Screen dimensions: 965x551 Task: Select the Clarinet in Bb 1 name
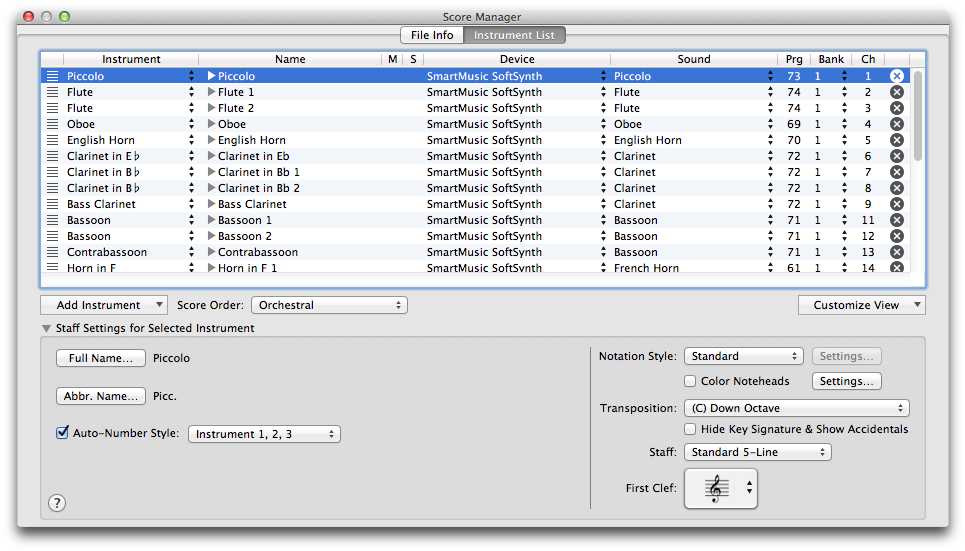pyautogui.click(x=259, y=172)
